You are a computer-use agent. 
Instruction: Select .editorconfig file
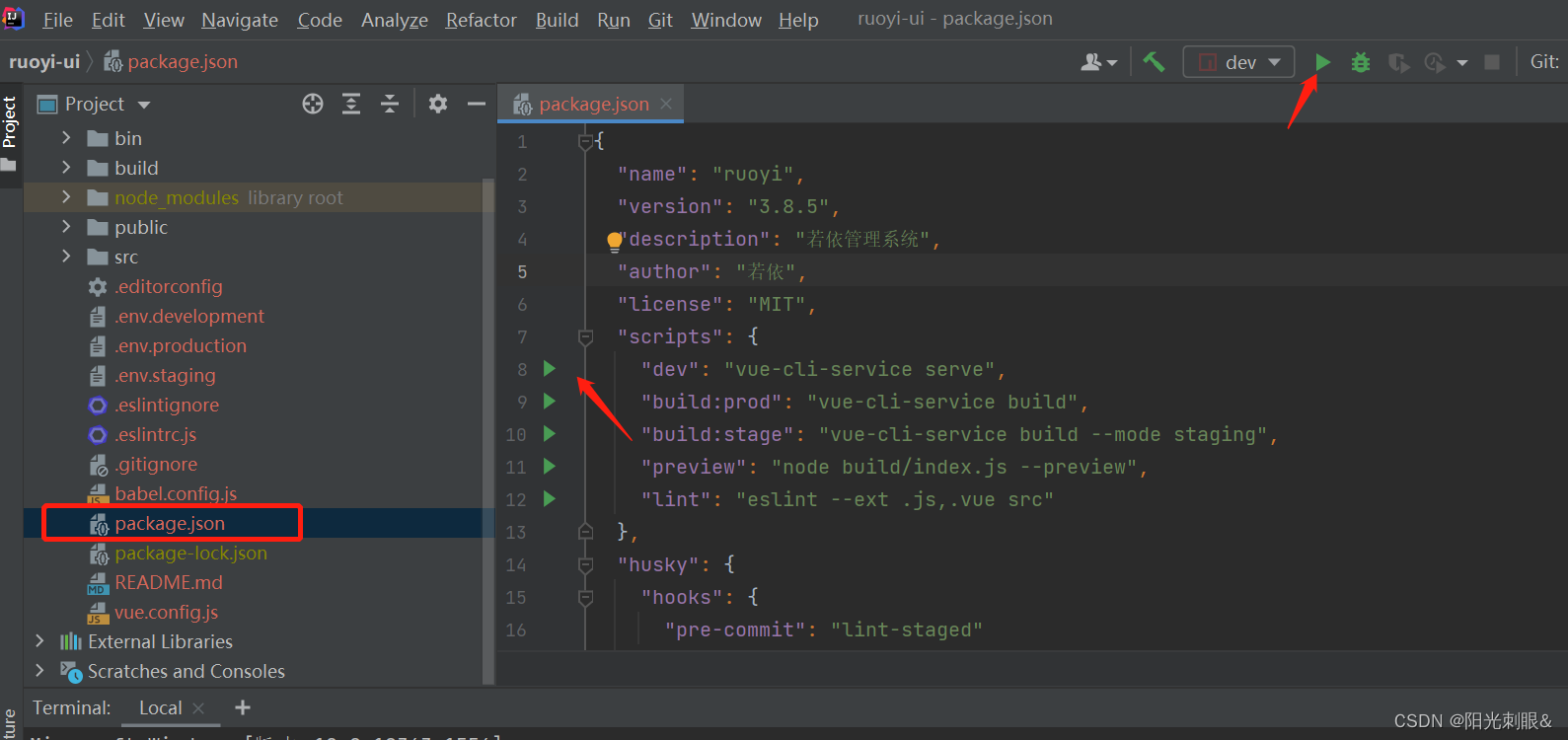168,286
